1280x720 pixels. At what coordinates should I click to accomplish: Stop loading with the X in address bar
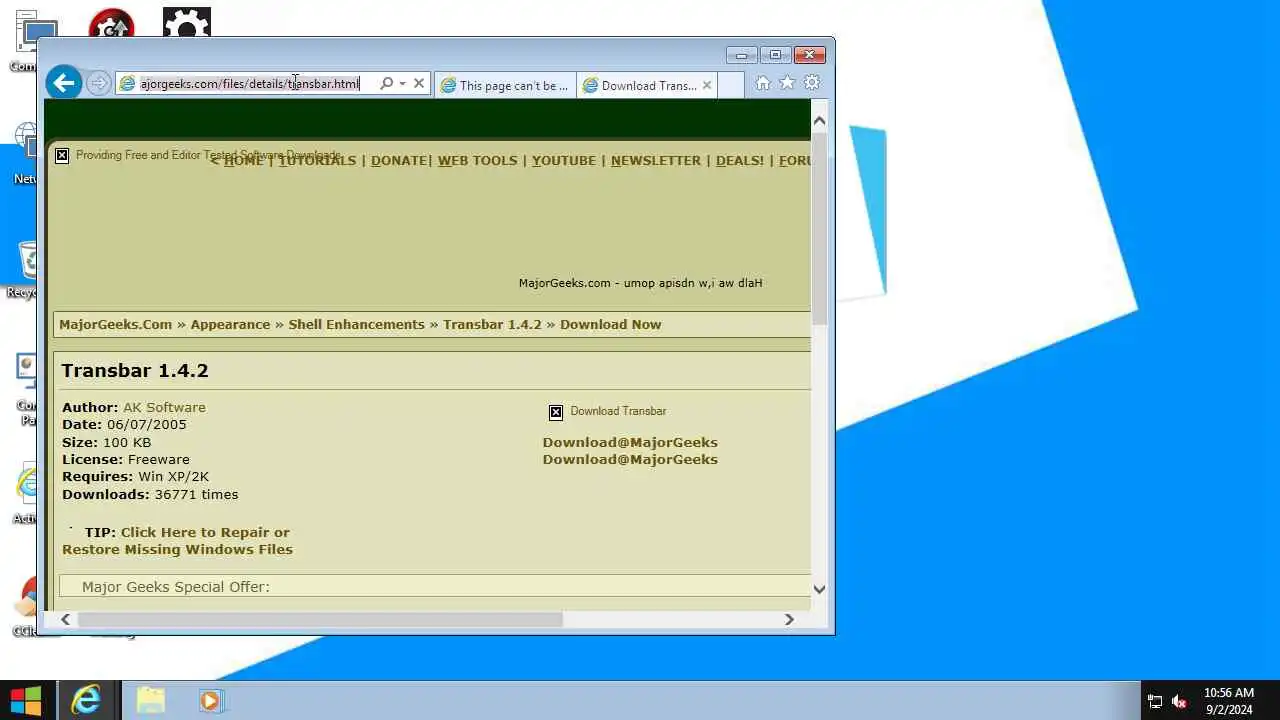tap(419, 84)
